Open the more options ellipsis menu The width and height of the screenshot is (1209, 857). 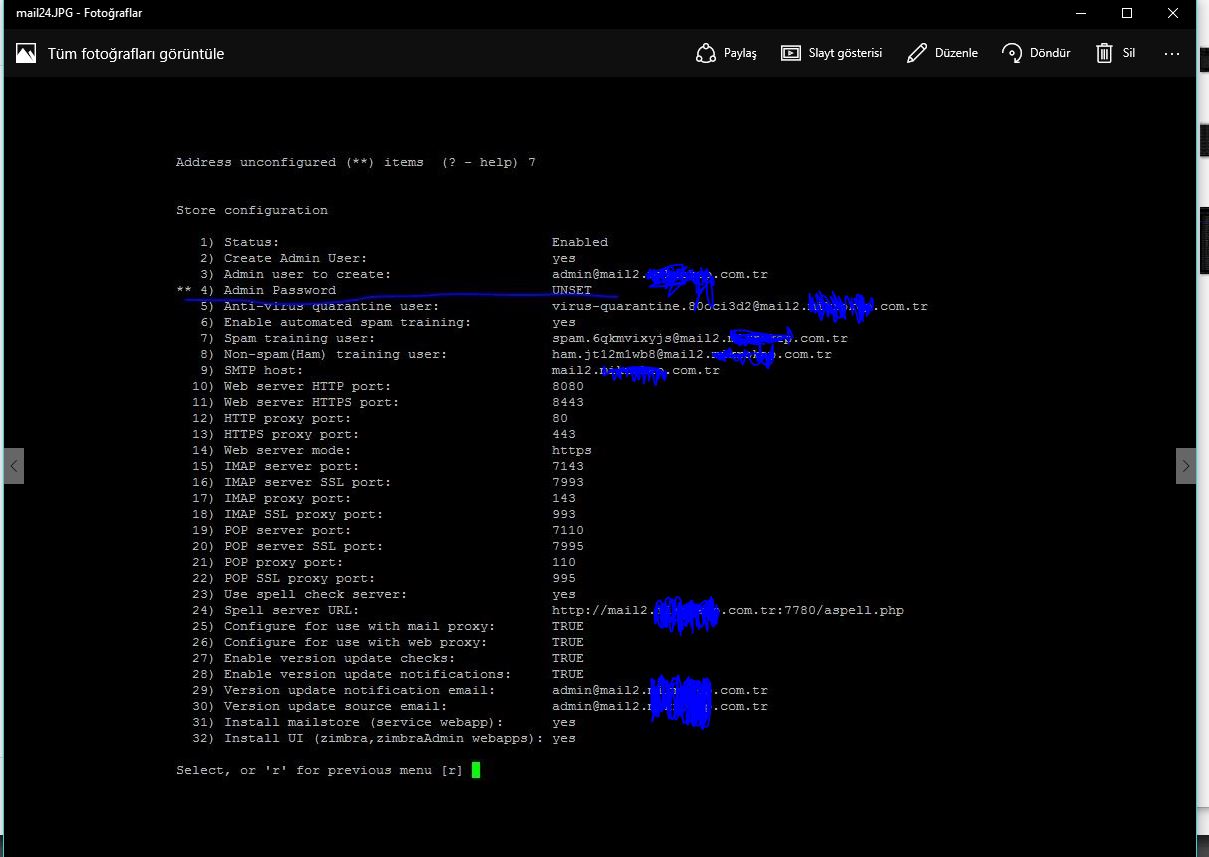coord(1172,53)
